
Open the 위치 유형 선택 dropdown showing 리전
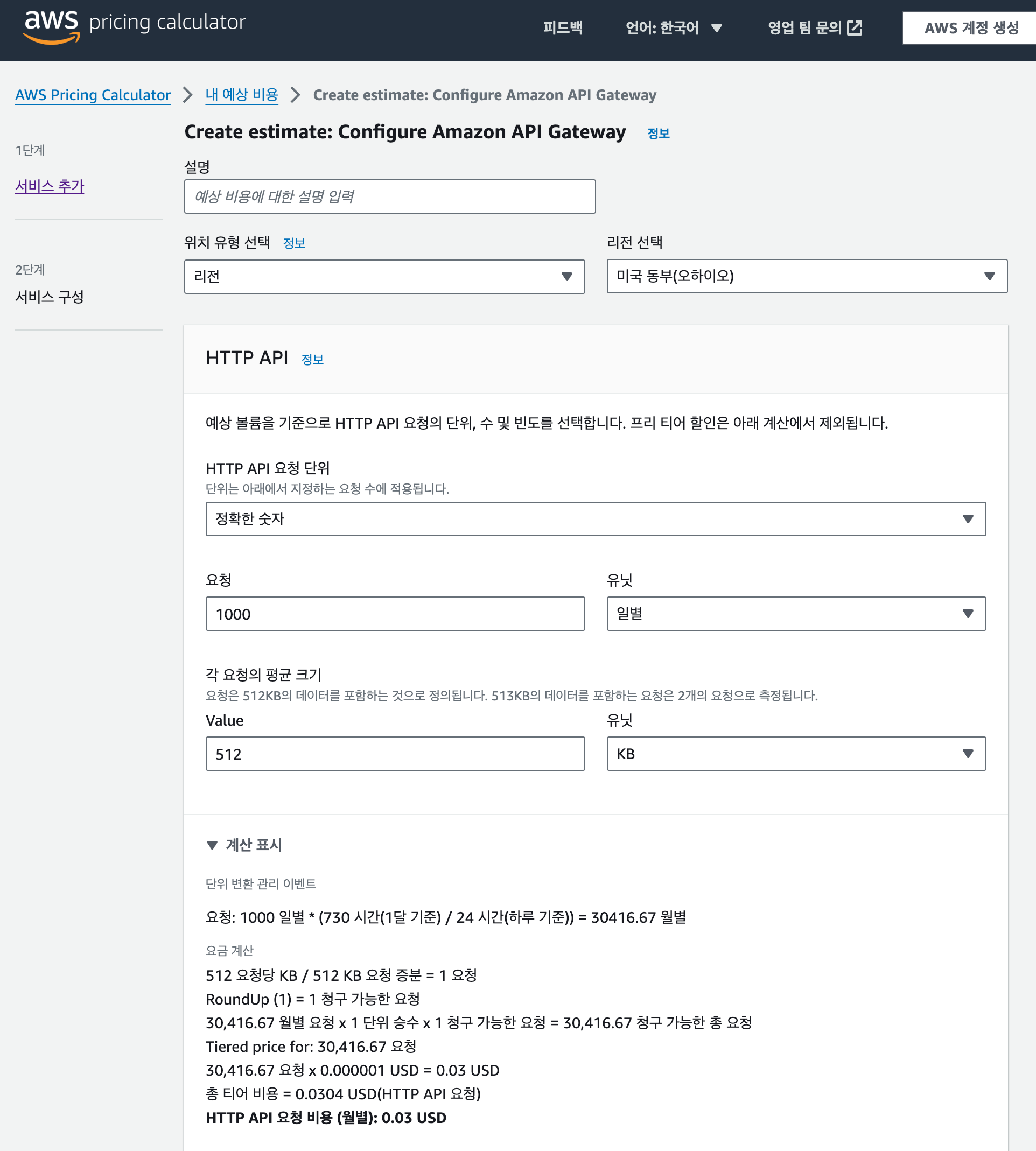click(384, 277)
